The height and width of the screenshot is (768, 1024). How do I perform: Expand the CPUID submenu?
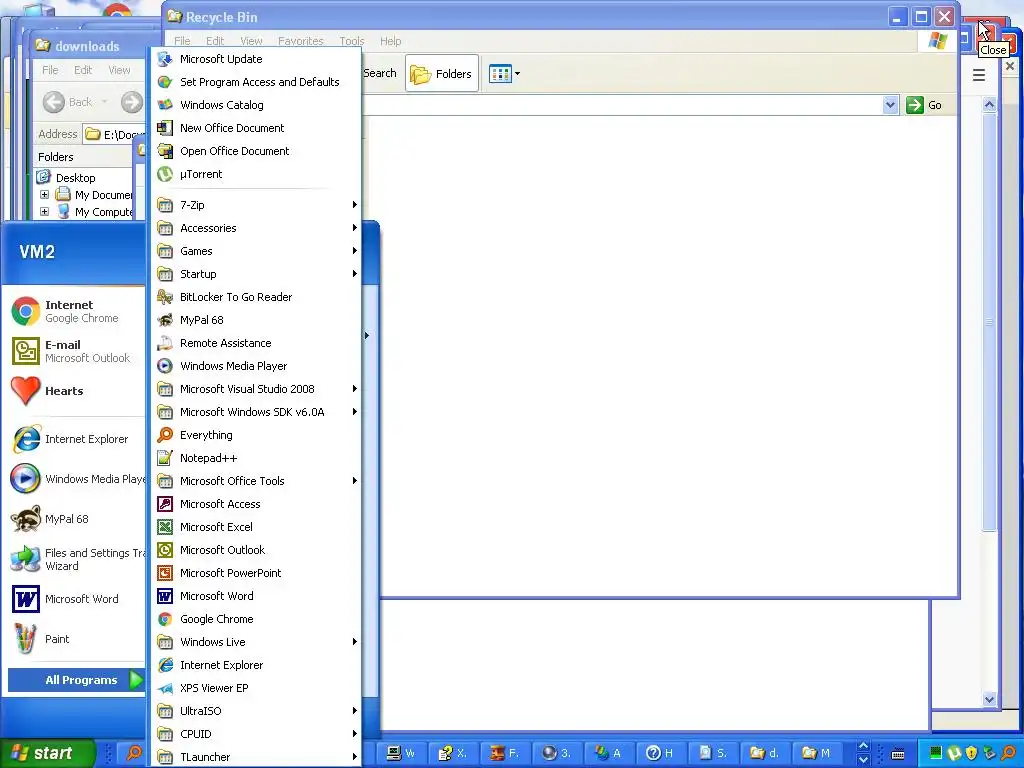(x=256, y=734)
